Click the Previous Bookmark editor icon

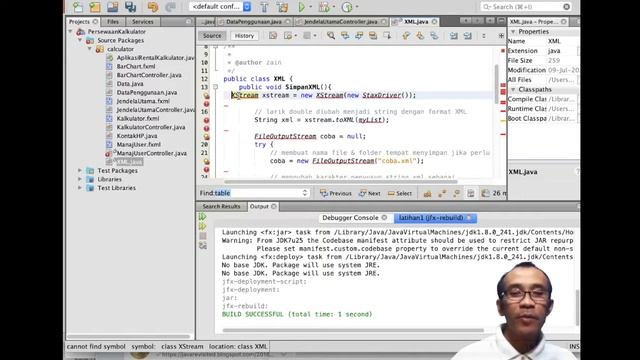click(x=406, y=36)
